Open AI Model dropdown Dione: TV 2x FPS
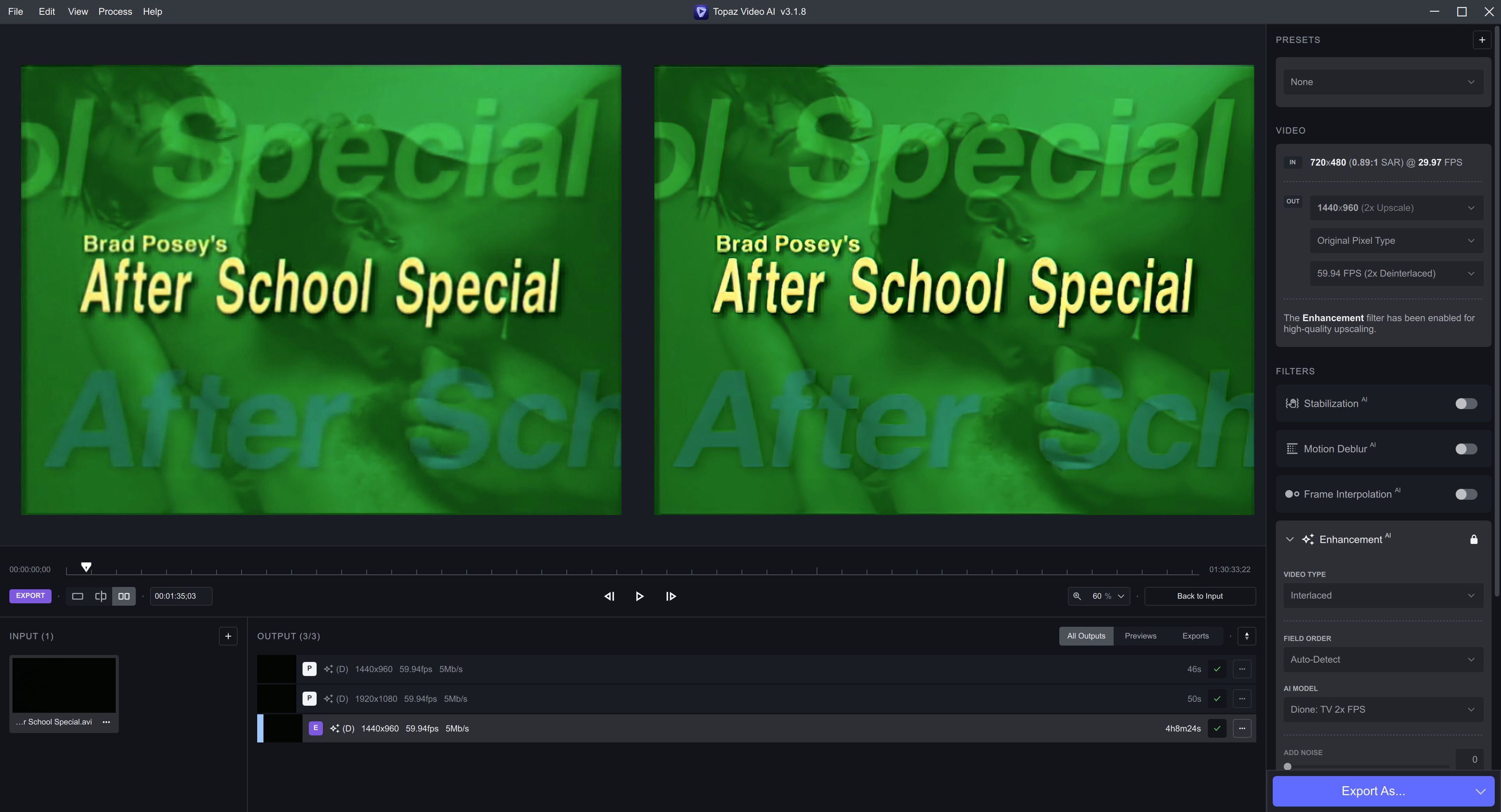The width and height of the screenshot is (1501, 812). (x=1383, y=710)
